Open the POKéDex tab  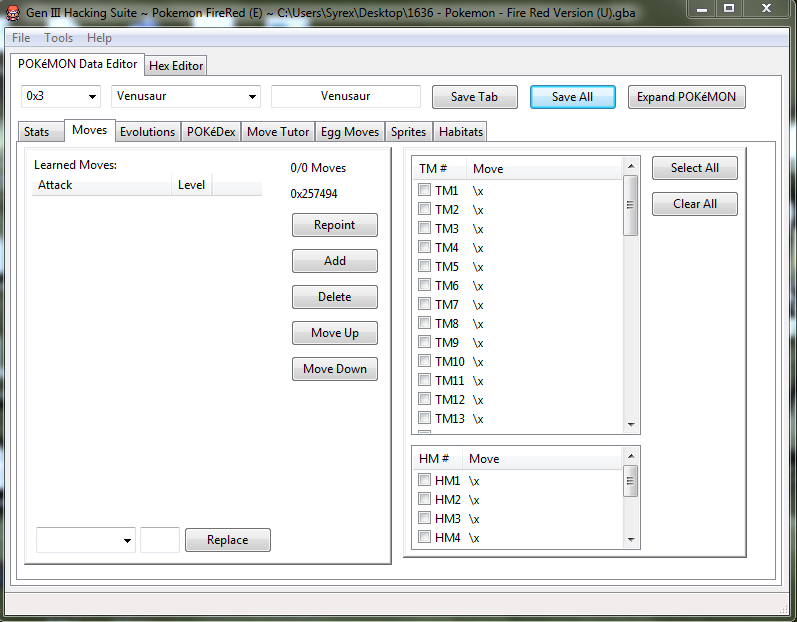coord(211,132)
